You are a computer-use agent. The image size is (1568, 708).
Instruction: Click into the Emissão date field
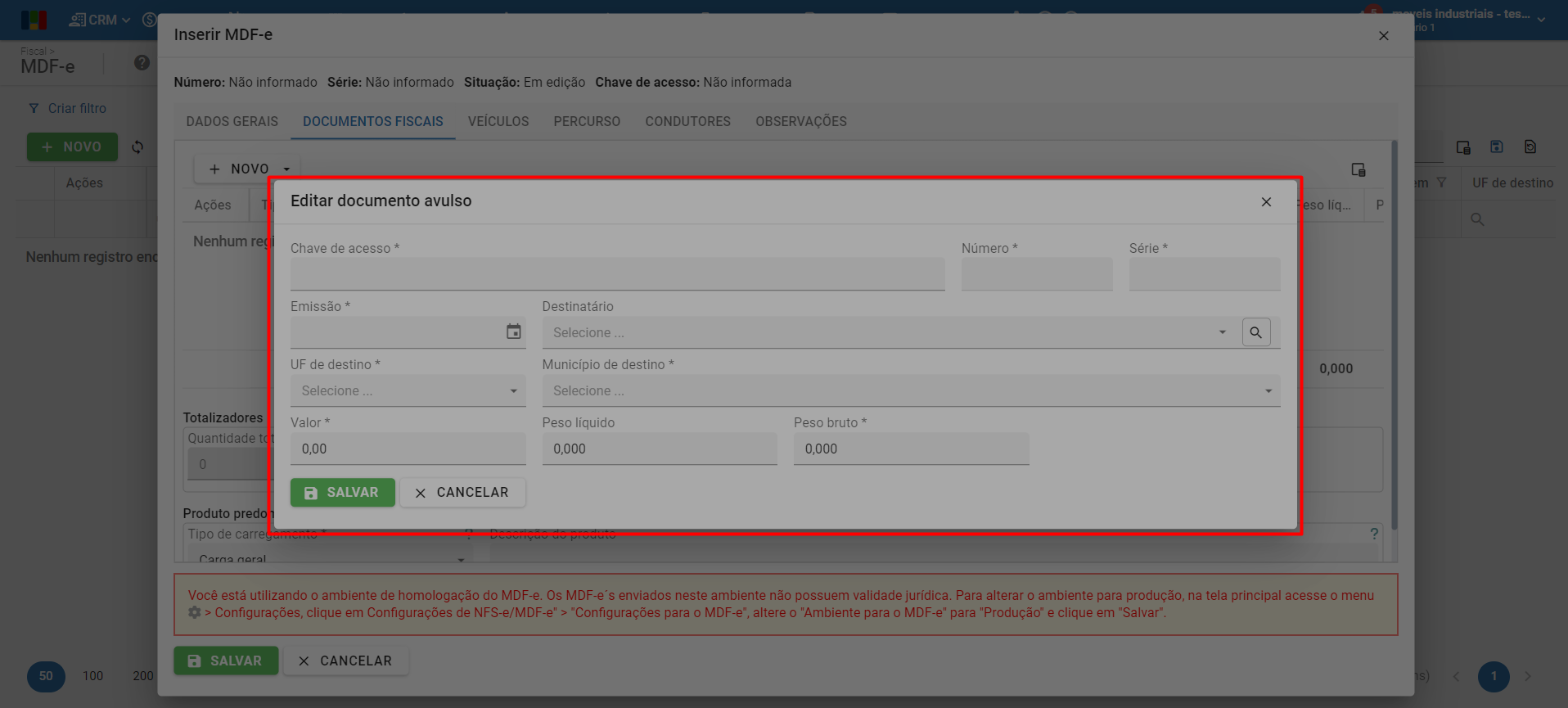point(396,332)
